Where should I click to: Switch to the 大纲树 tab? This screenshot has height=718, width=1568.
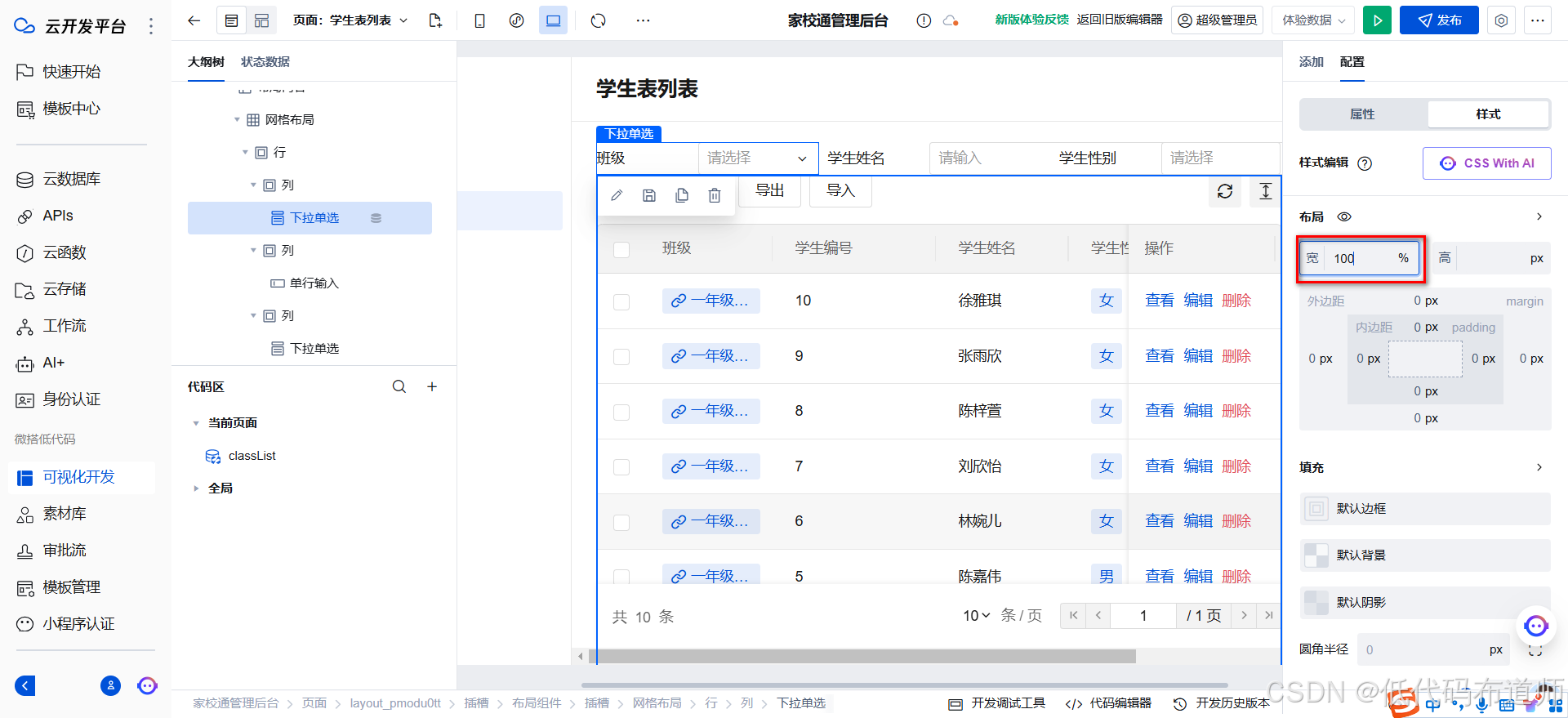pos(206,62)
